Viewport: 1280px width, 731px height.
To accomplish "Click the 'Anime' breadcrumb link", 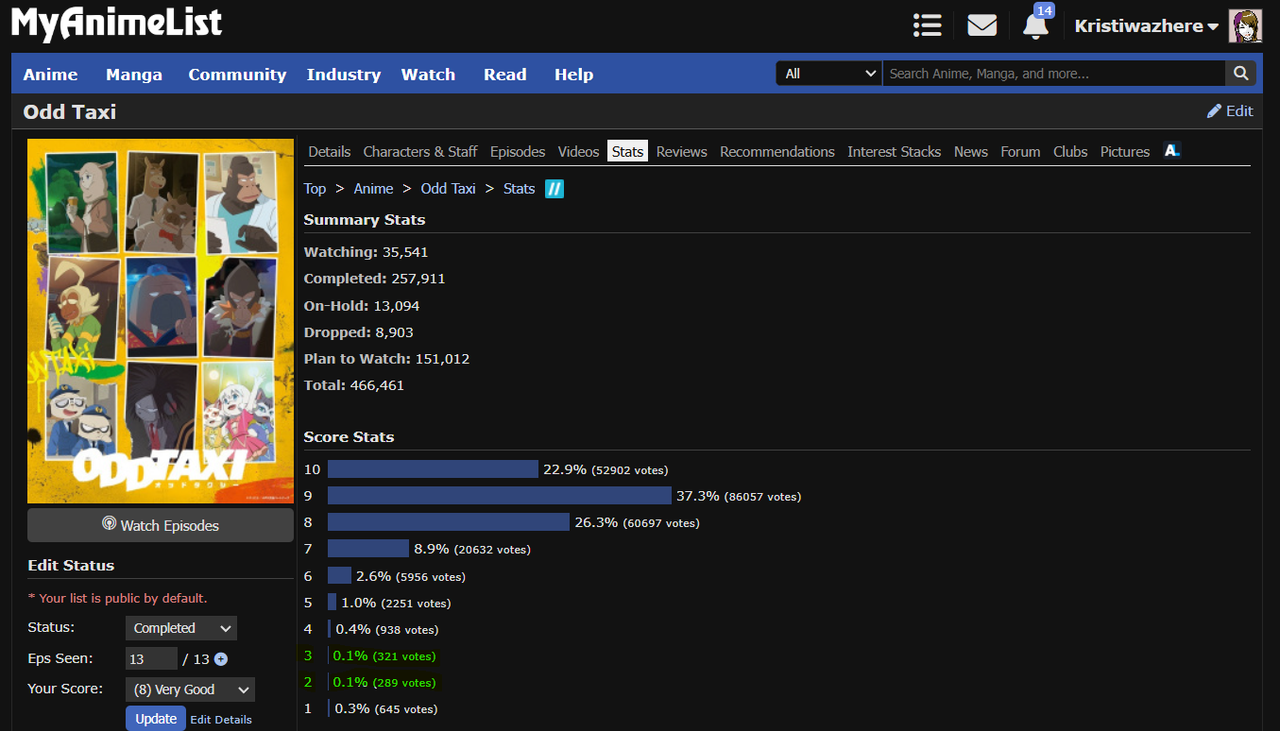I will [x=373, y=188].
